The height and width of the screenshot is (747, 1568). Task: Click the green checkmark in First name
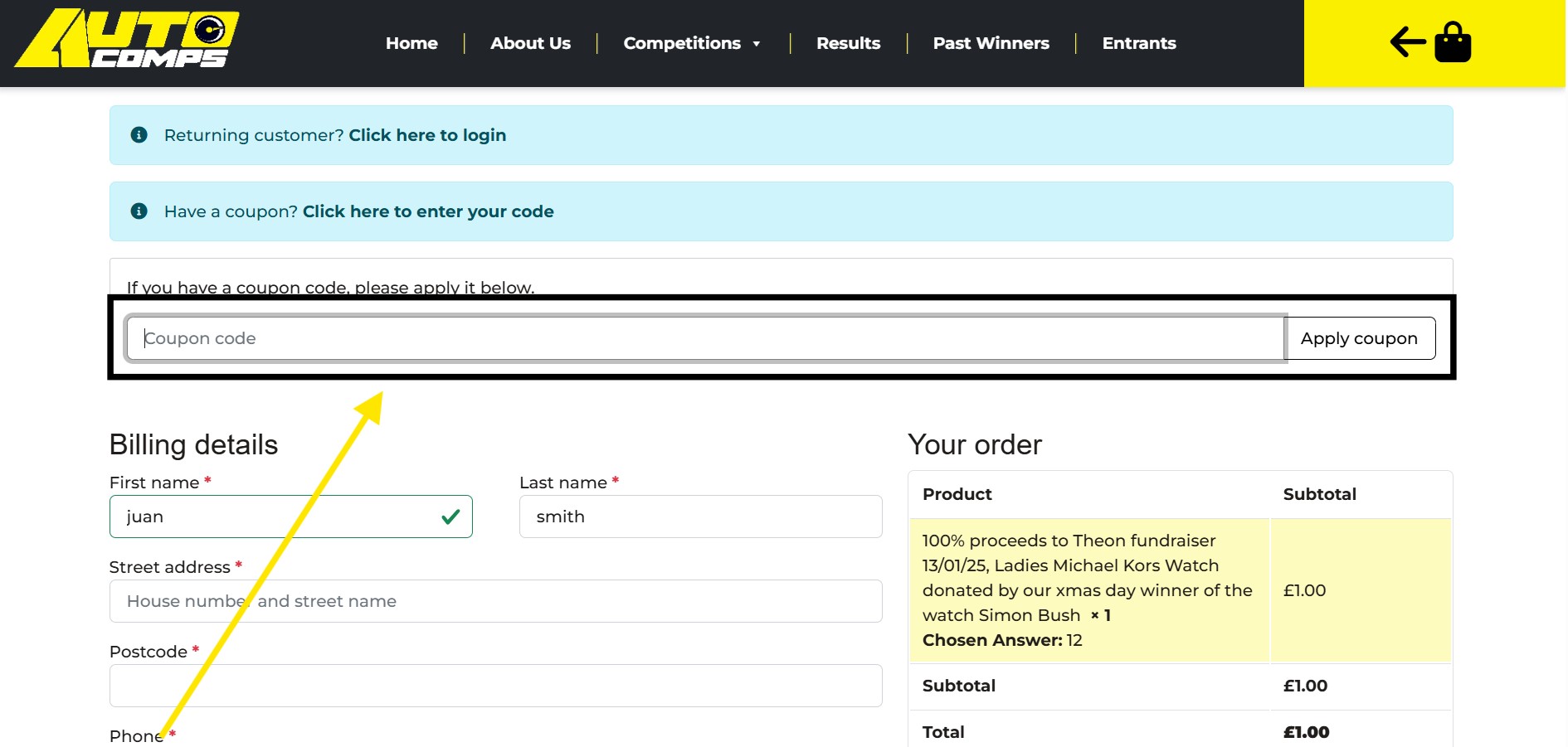click(450, 517)
